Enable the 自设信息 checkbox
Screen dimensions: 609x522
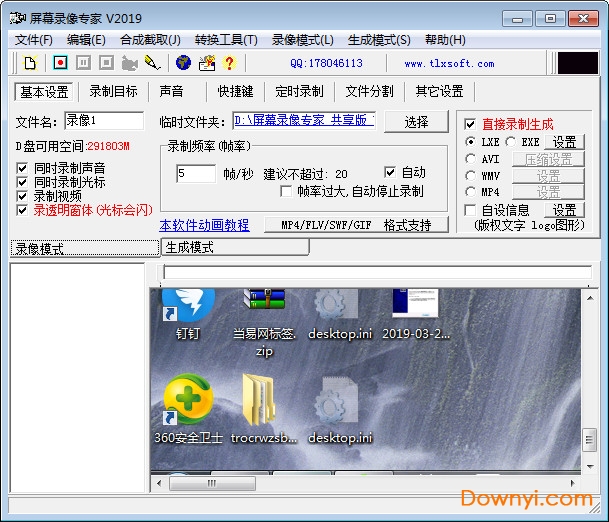[470, 211]
